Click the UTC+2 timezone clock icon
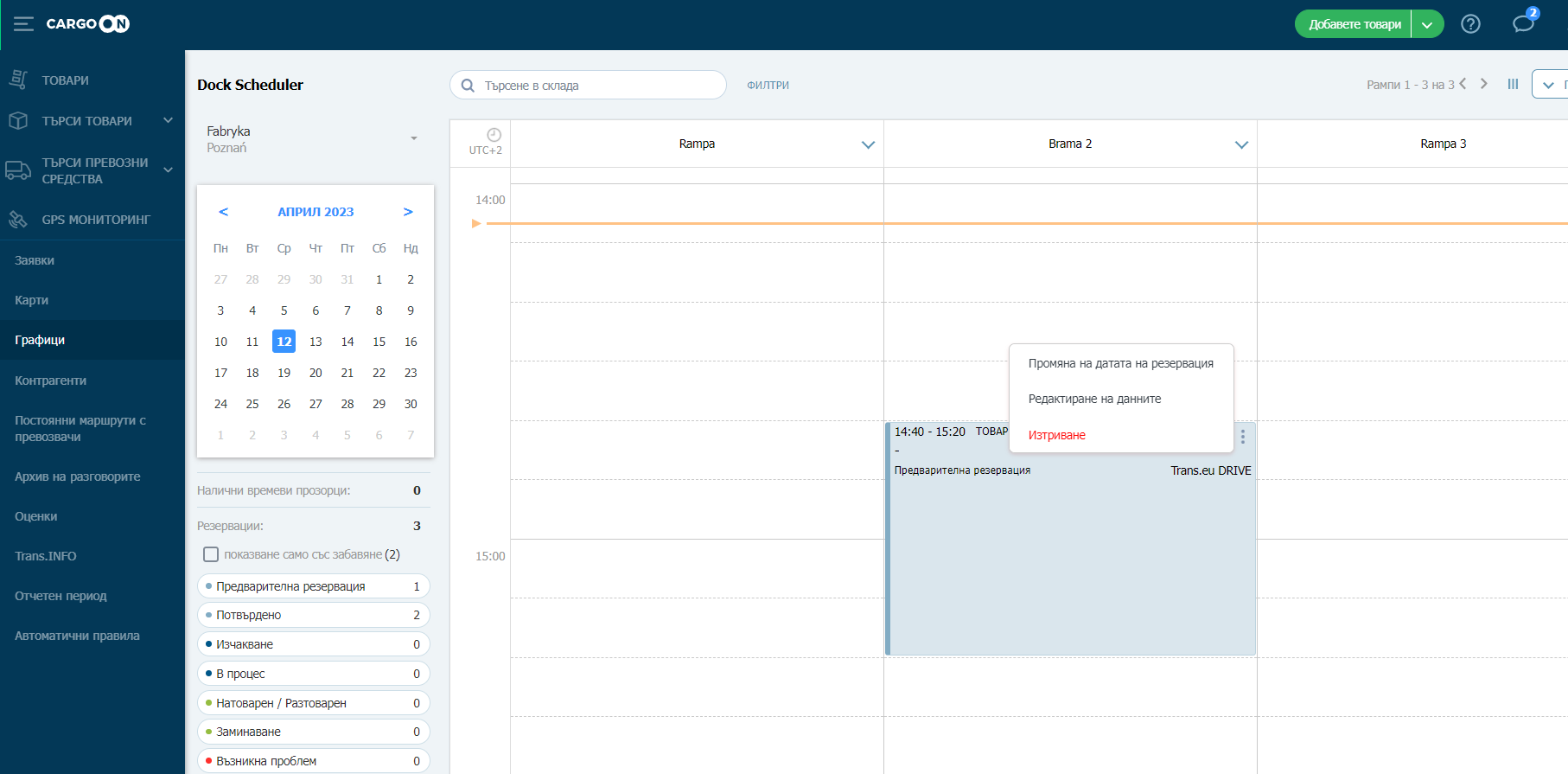 [494, 135]
